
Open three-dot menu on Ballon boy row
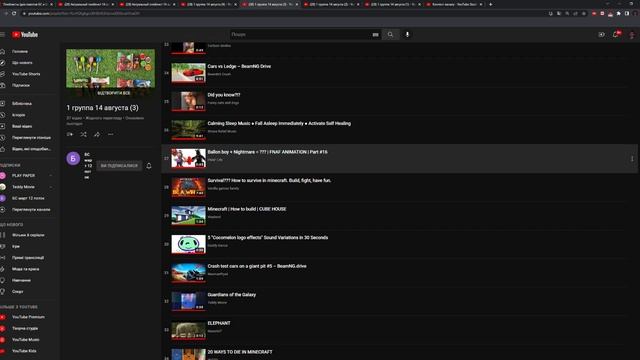[632, 158]
